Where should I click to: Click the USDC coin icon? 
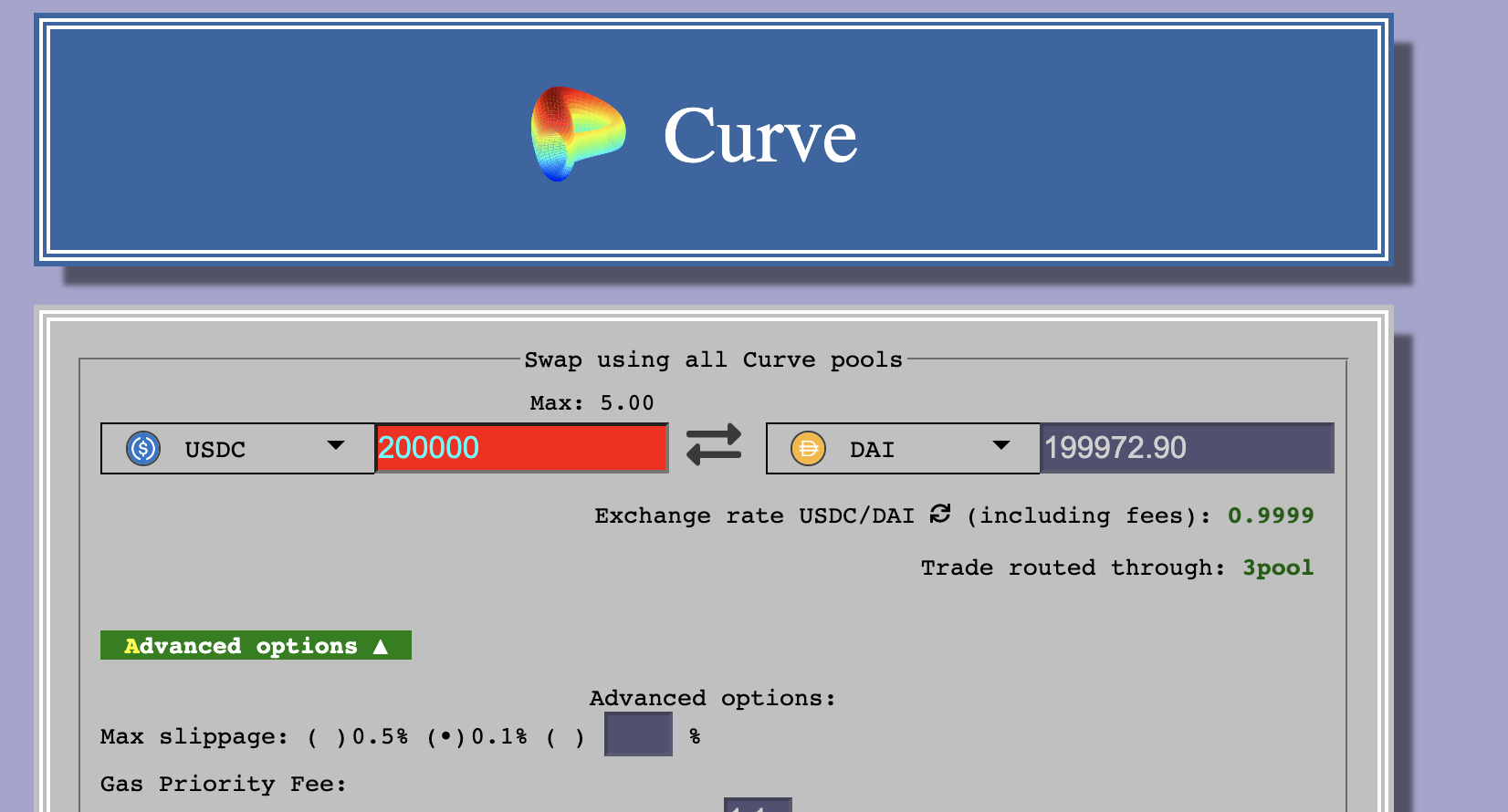tap(143, 448)
